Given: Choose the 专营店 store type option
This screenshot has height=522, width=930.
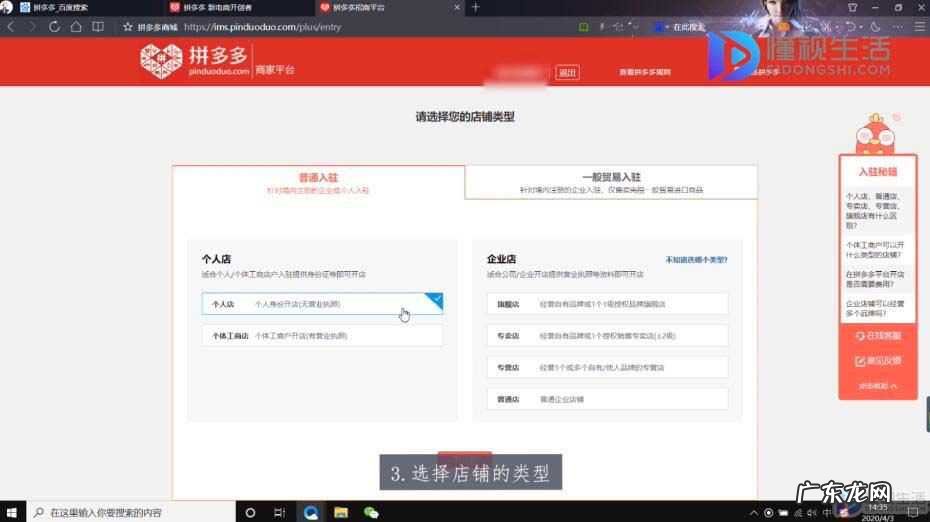Looking at the screenshot, I should 607,367.
